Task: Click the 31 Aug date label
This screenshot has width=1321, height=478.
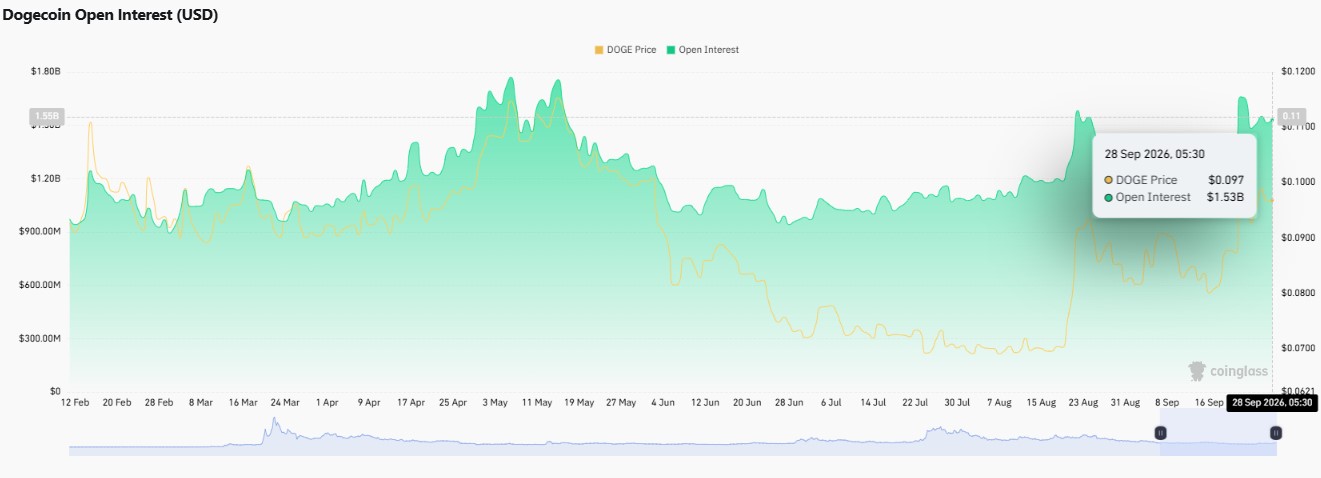Action: click(x=1125, y=402)
